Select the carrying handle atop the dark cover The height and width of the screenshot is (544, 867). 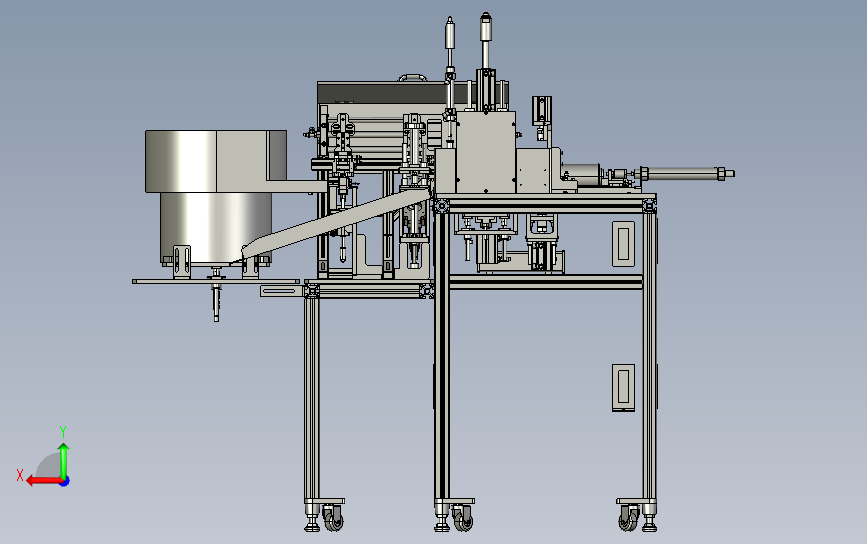coord(413,77)
